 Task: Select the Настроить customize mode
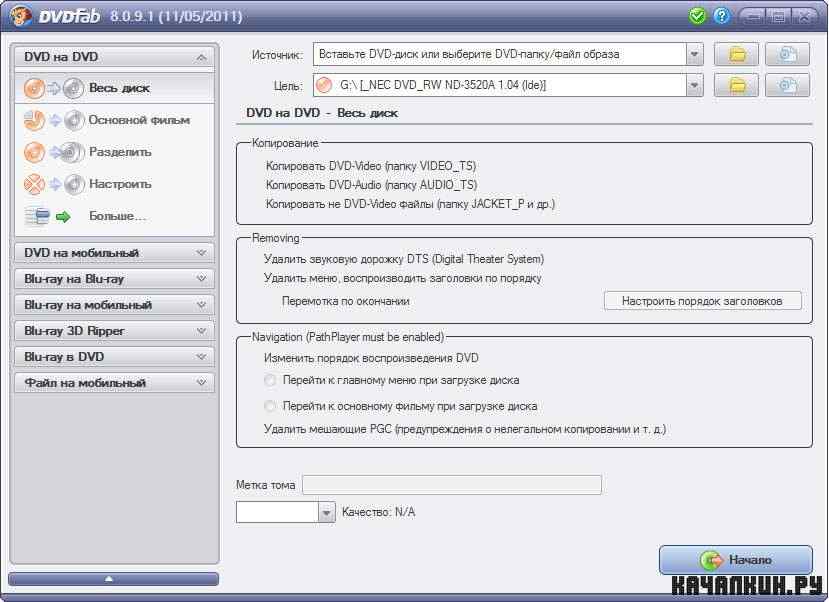point(114,184)
